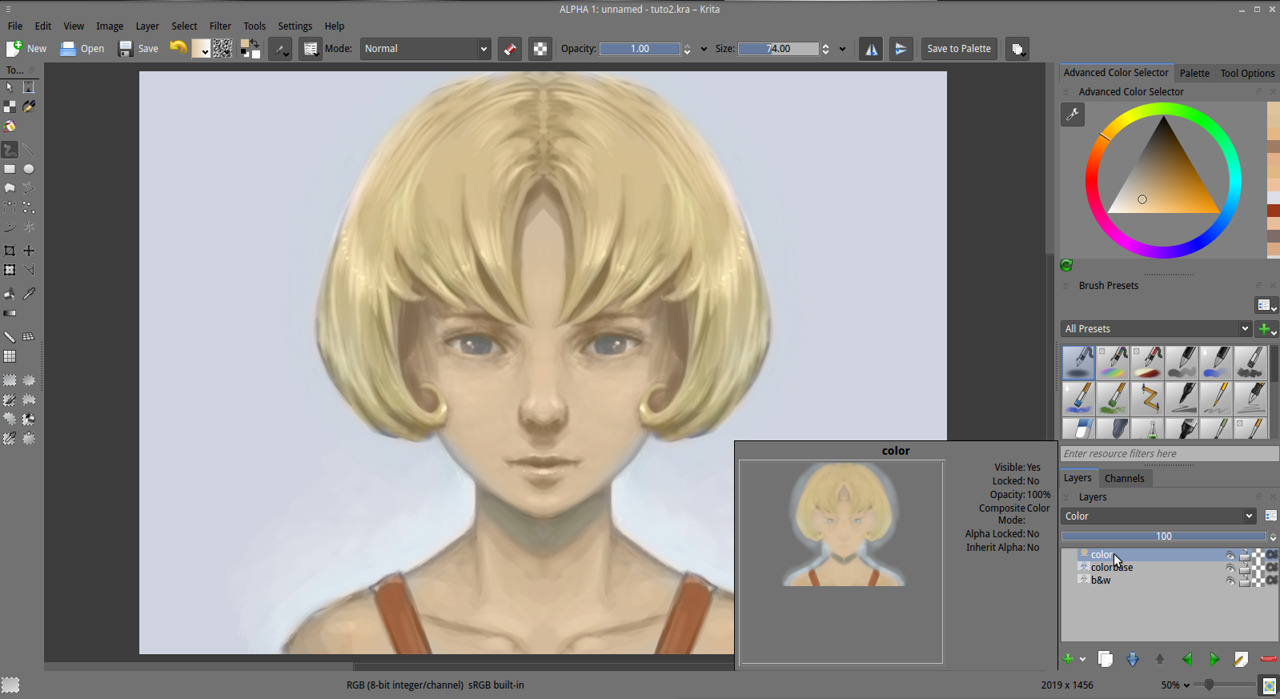
Task: Toggle visibility of the b&w layer
Action: point(1230,581)
